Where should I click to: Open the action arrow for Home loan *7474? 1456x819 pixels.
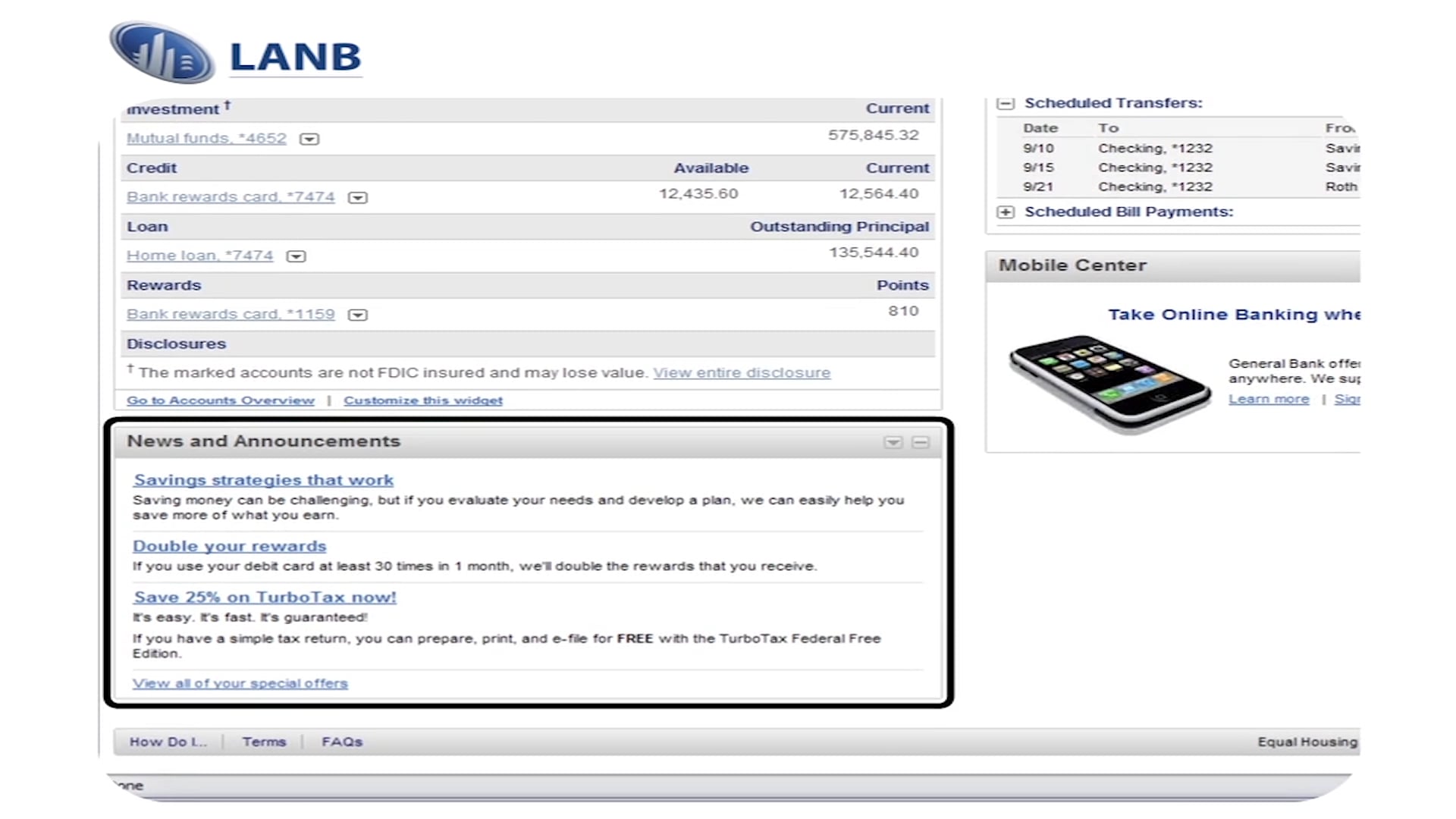296,256
